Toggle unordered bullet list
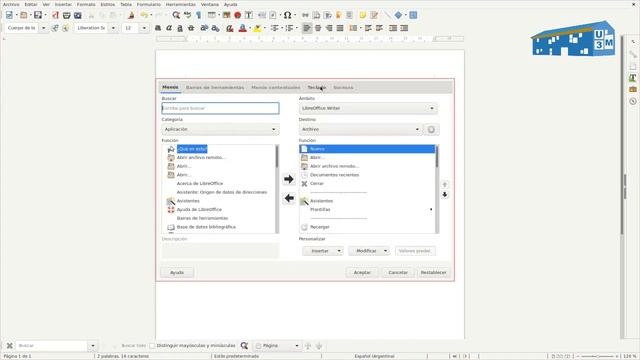This screenshot has height=360, width=640. tap(275, 28)
